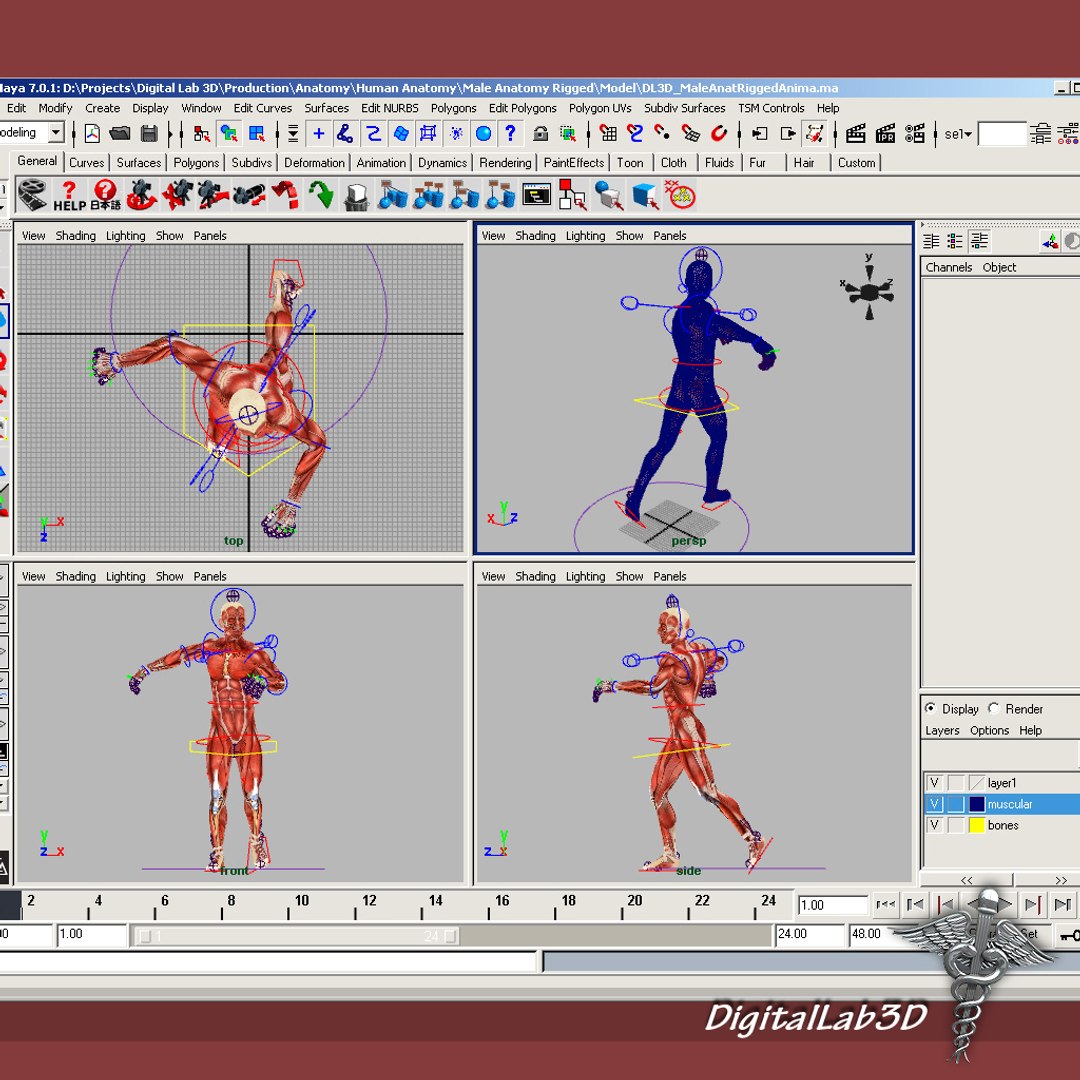Image resolution: width=1080 pixels, height=1080 pixels.
Task: Open the sel input mode dropdown arrow
Action: pos(968,134)
